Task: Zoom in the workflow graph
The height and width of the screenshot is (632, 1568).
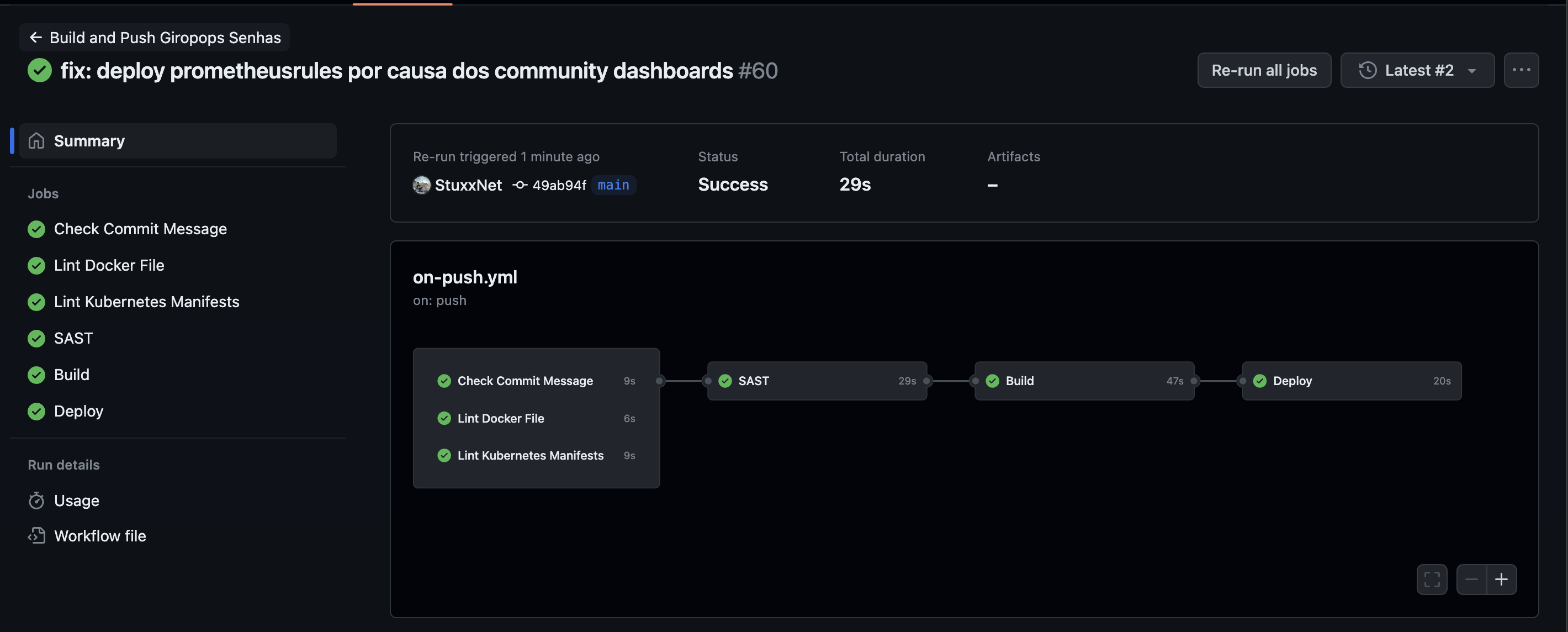Action: click(1501, 579)
